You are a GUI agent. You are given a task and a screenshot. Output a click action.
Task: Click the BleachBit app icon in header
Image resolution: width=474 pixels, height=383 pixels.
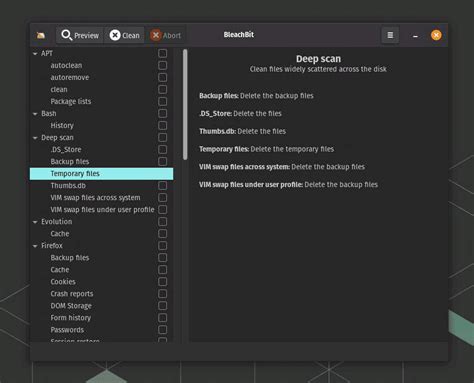(41, 35)
